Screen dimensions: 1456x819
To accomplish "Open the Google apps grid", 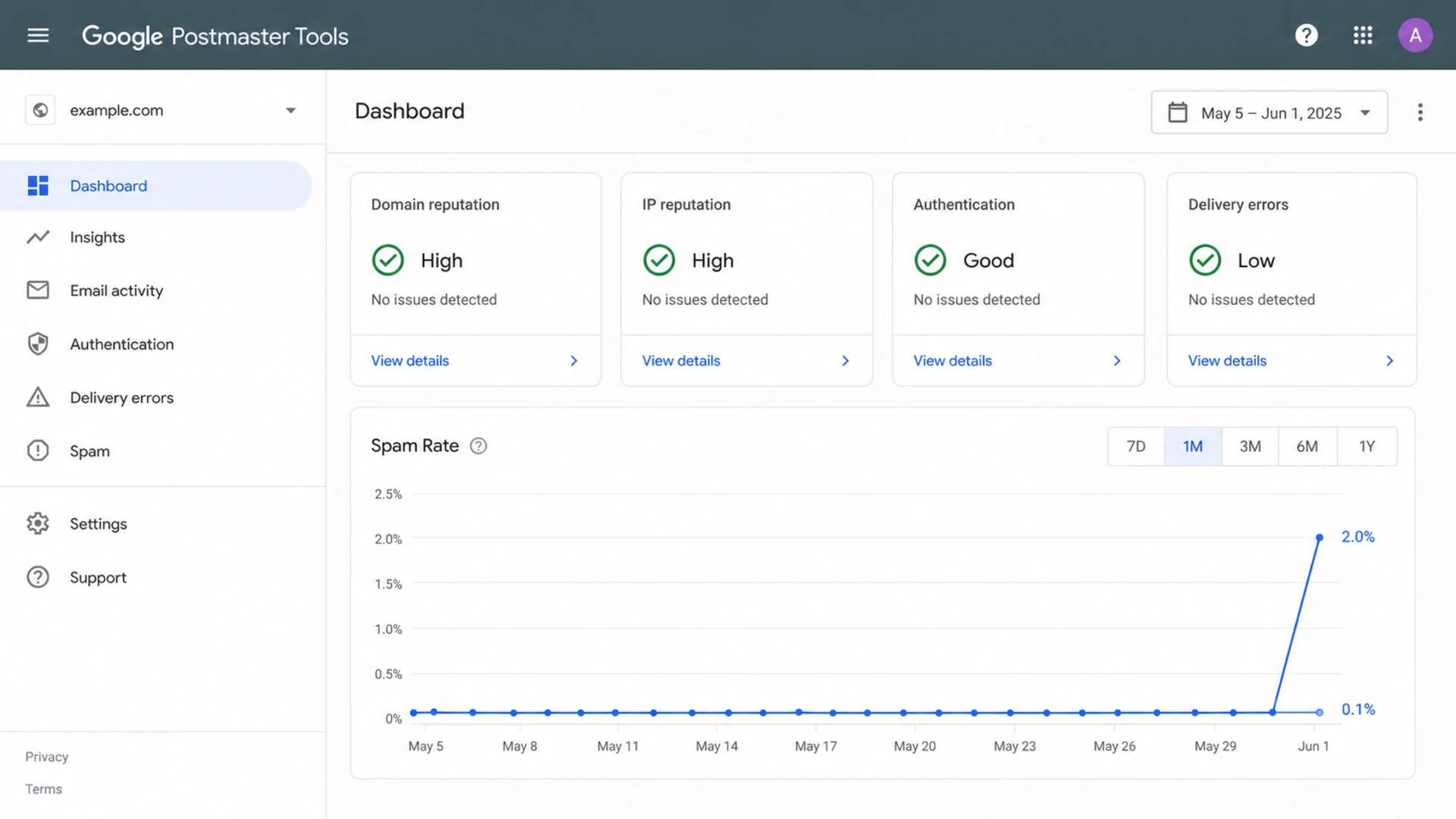I will [x=1363, y=36].
